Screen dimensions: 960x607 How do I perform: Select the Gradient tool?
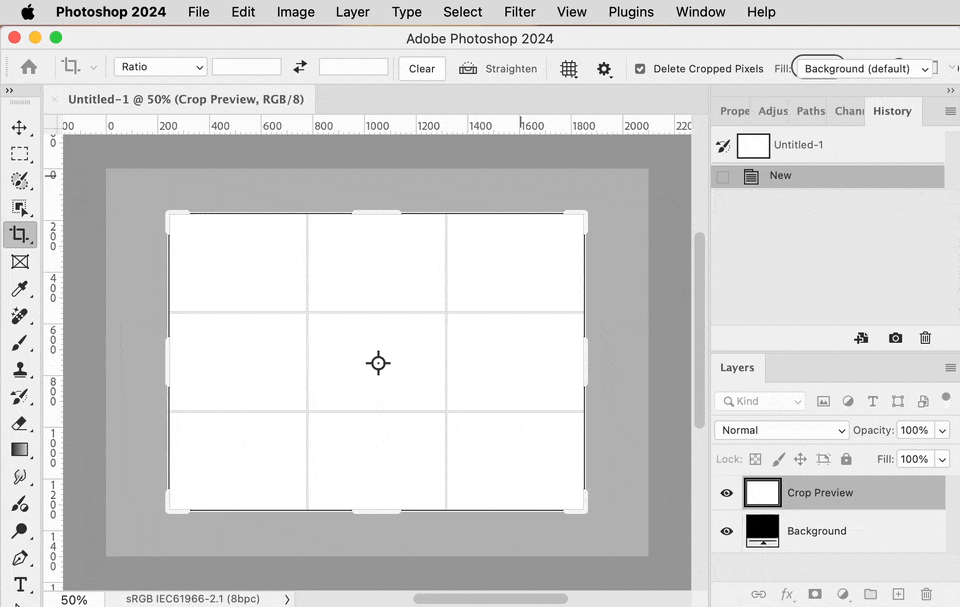20,450
